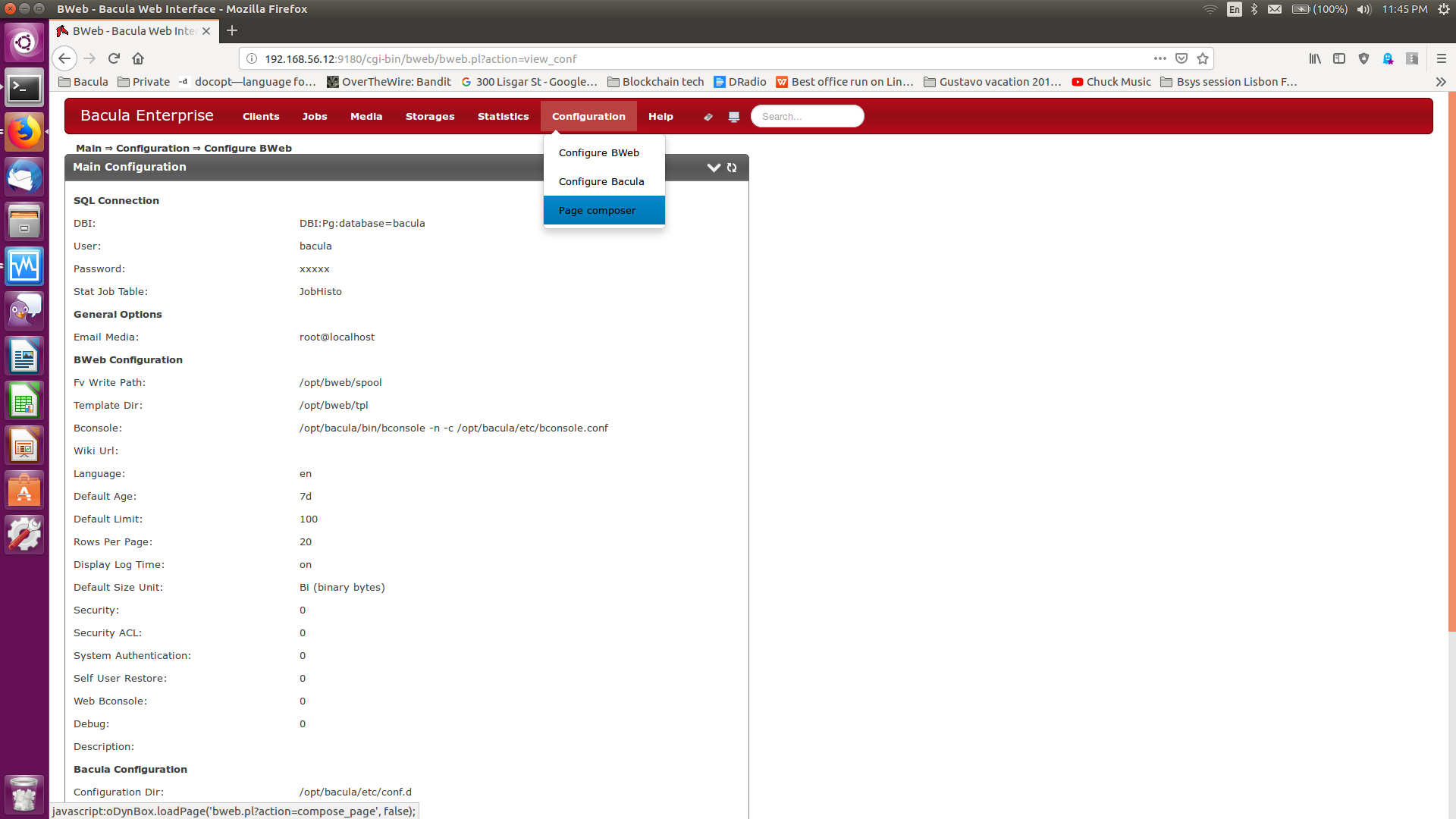Click the gray zipper extension icon
The width and height of the screenshot is (1456, 819).
1412,58
